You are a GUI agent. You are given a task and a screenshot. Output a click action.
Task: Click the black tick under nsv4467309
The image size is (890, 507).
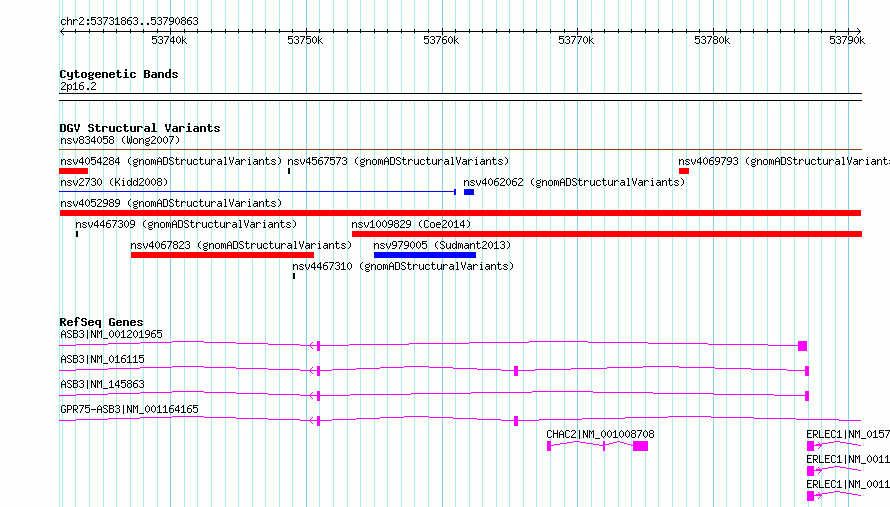77,234
